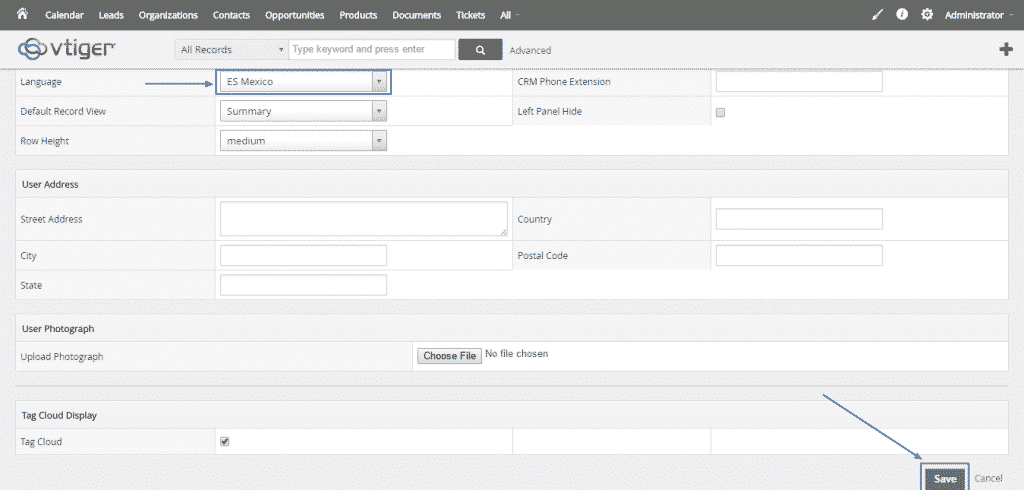Expand the Administrator user menu
1024x490 pixels.
[x=977, y=15]
